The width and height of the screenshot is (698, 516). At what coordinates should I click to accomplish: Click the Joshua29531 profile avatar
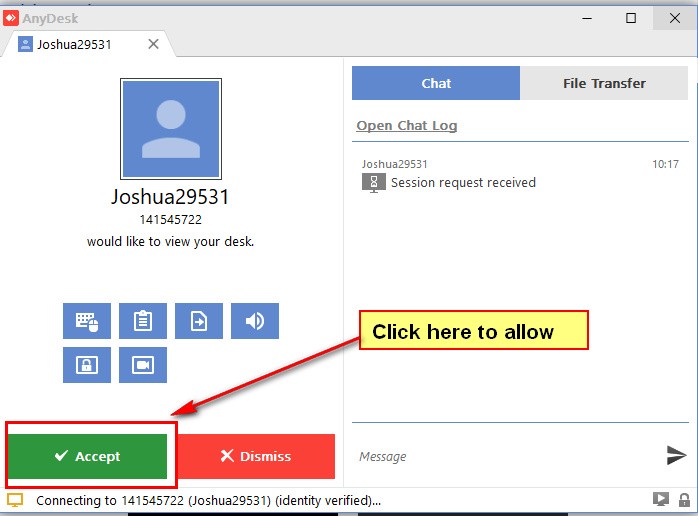point(171,129)
